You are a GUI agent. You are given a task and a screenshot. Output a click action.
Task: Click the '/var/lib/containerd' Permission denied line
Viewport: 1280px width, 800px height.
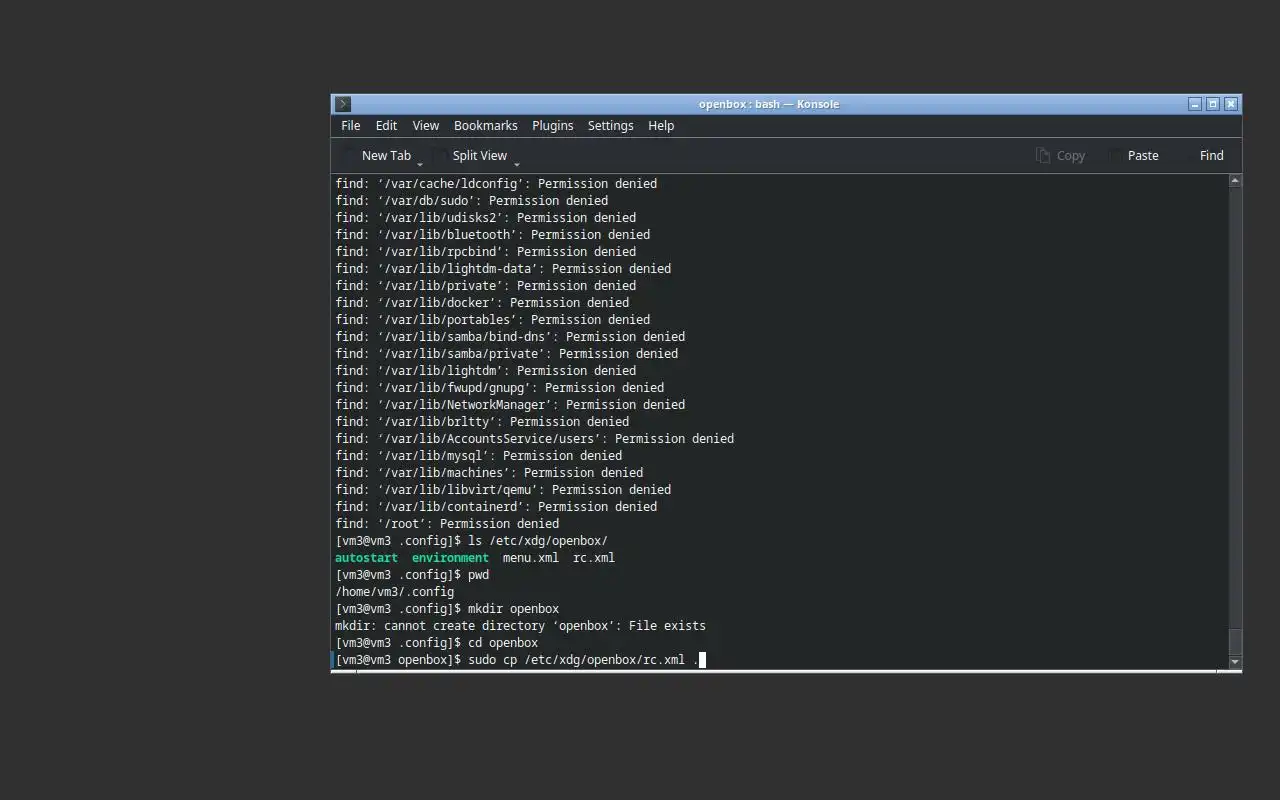coord(496,506)
